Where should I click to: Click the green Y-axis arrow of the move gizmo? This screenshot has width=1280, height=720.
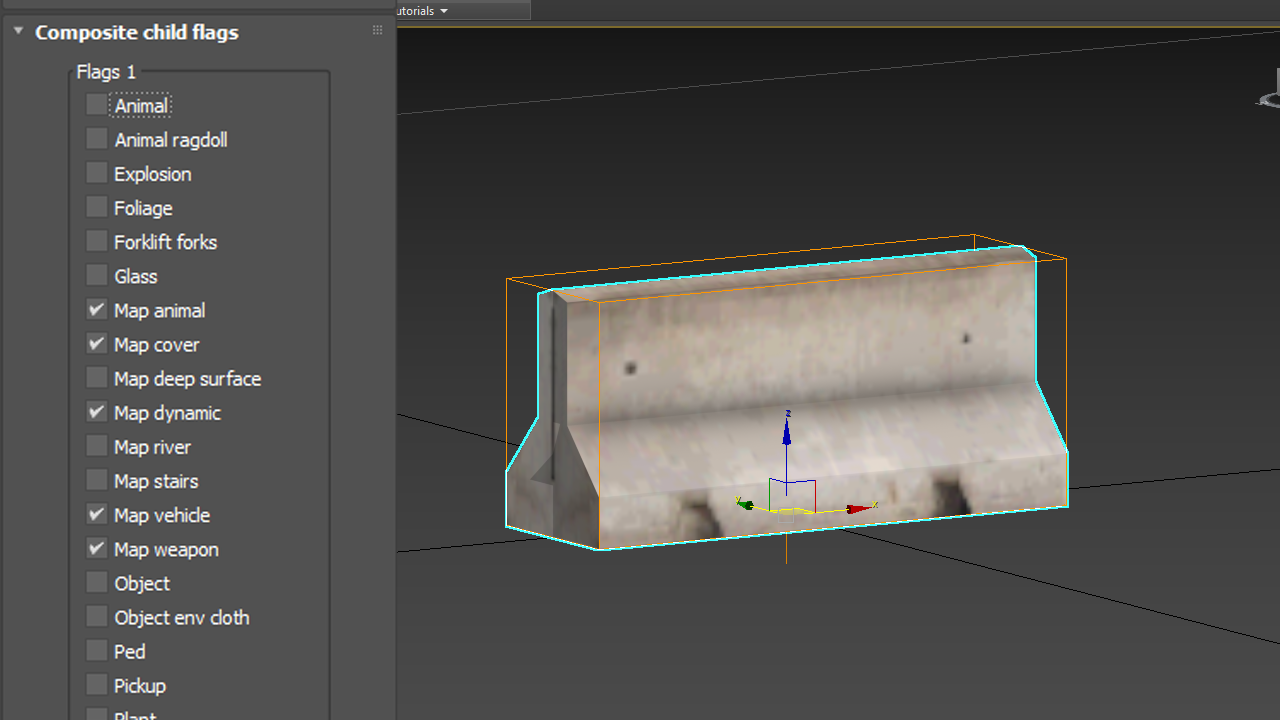[x=748, y=504]
